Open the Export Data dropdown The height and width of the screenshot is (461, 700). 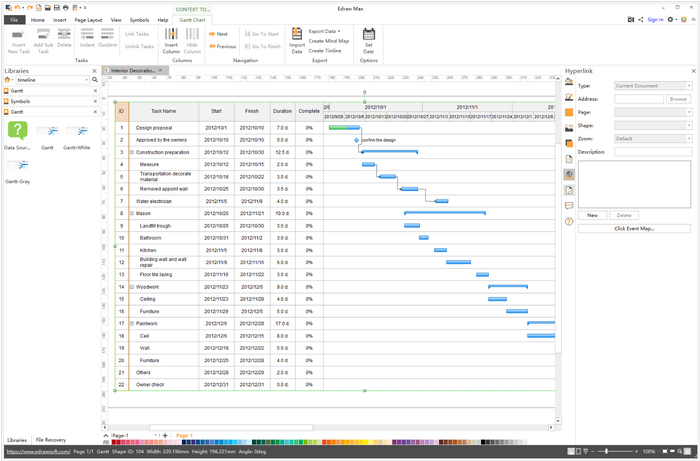click(324, 31)
